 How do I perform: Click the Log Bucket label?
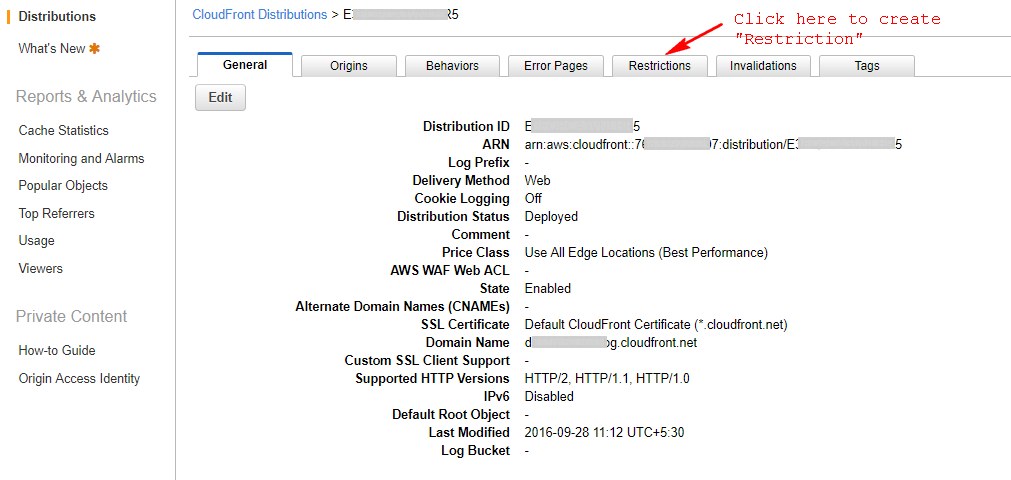[475, 450]
